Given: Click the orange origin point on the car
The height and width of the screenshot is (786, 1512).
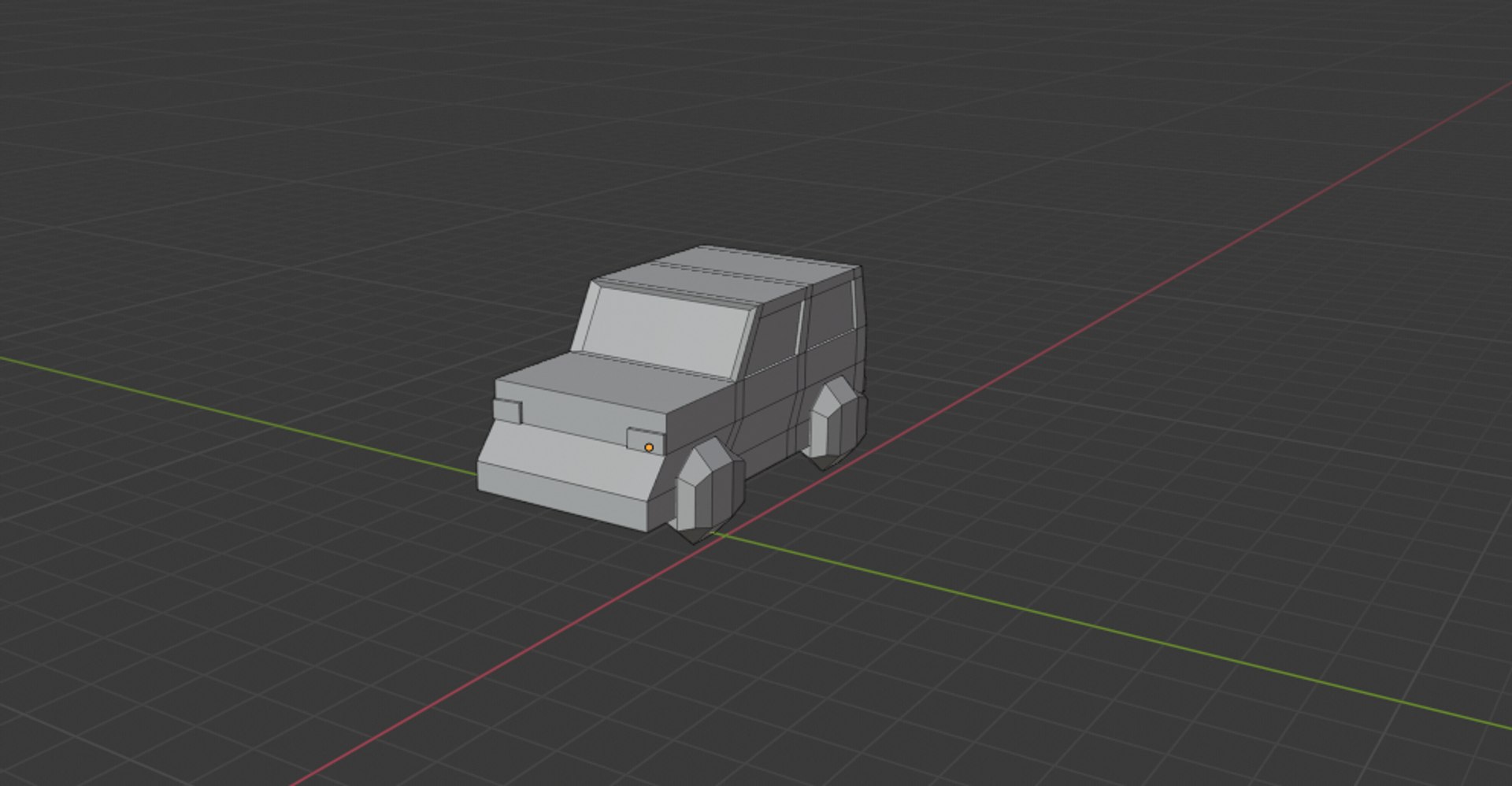Looking at the screenshot, I should point(649,447).
